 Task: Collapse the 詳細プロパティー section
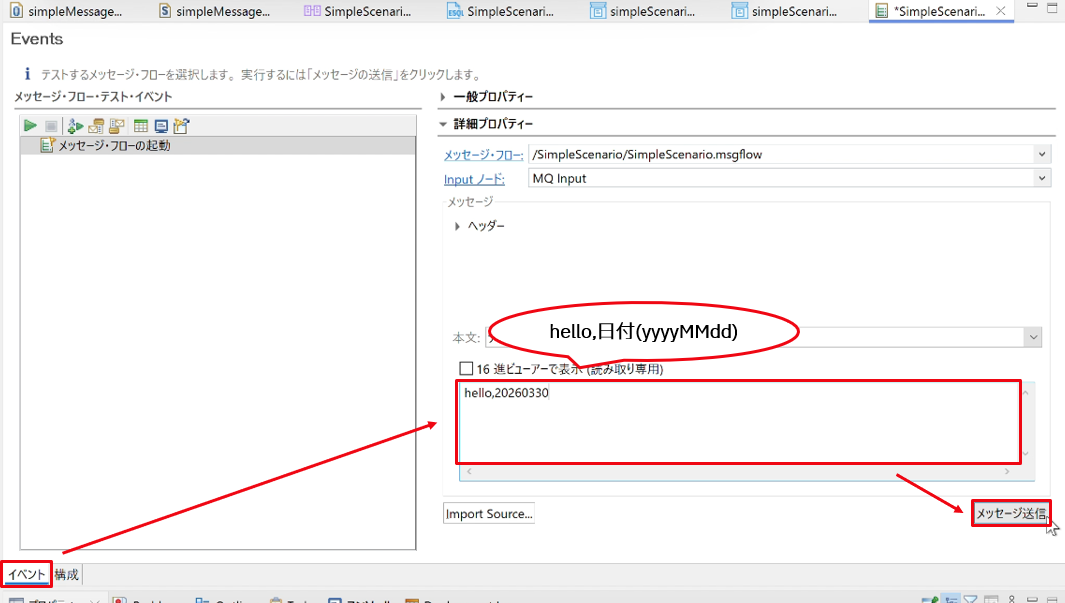pos(443,124)
